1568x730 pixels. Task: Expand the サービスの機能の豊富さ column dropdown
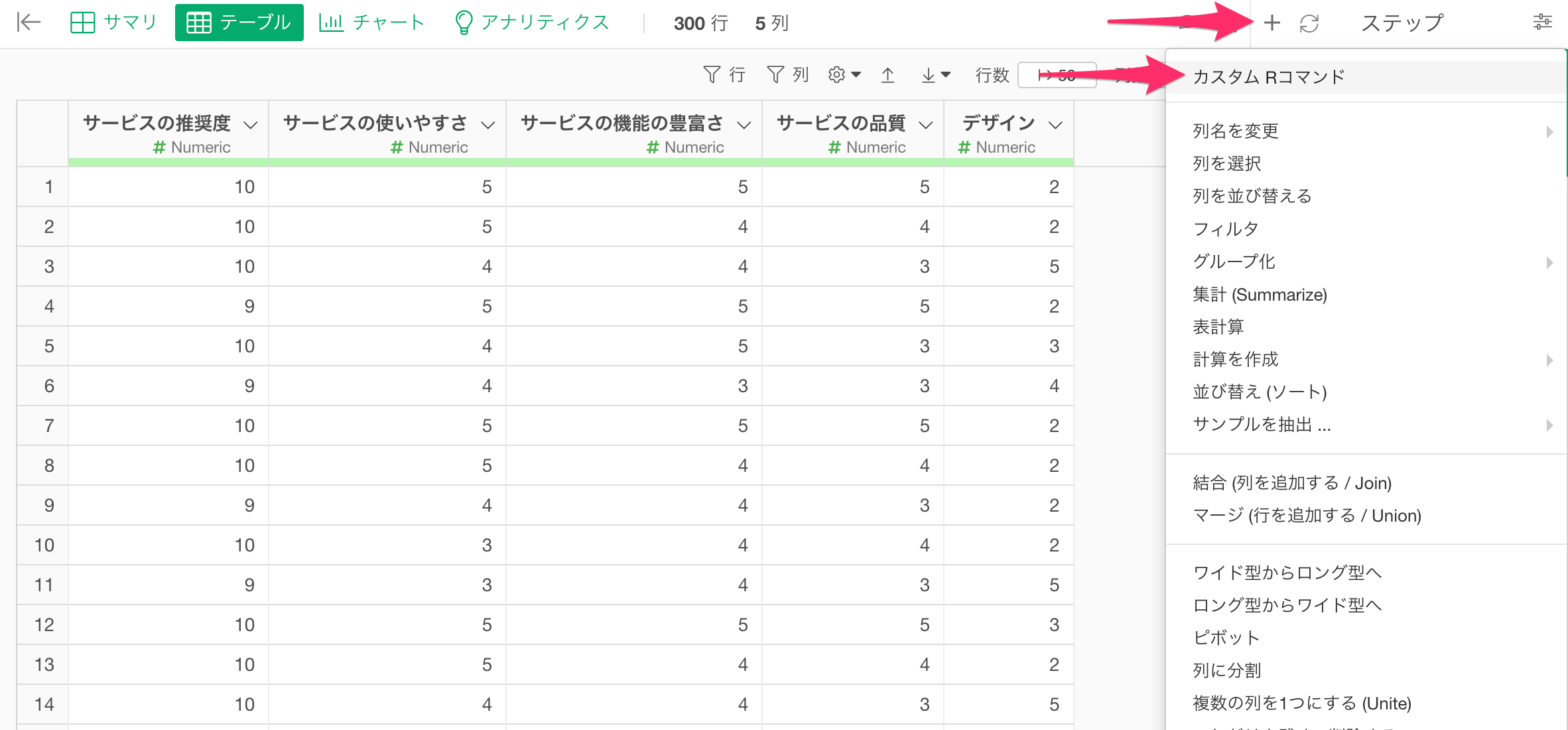pyautogui.click(x=744, y=125)
